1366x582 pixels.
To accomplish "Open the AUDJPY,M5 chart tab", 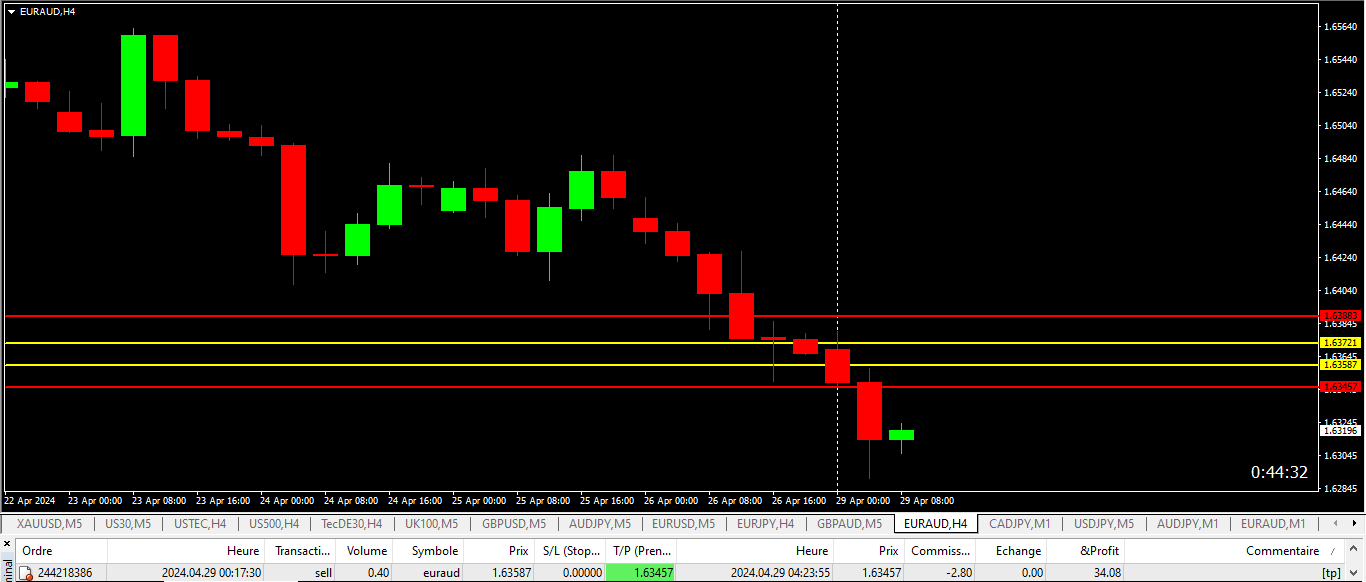I will point(599,523).
